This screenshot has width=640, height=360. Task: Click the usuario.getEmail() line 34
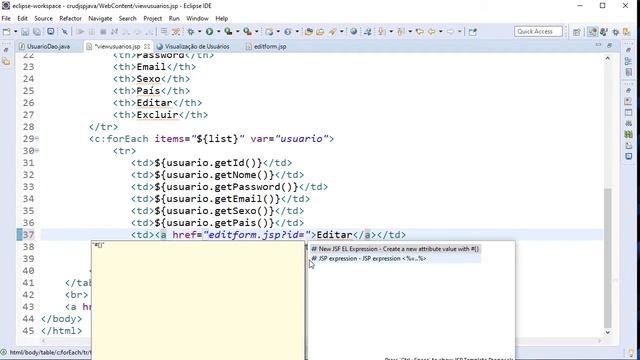pos(220,199)
